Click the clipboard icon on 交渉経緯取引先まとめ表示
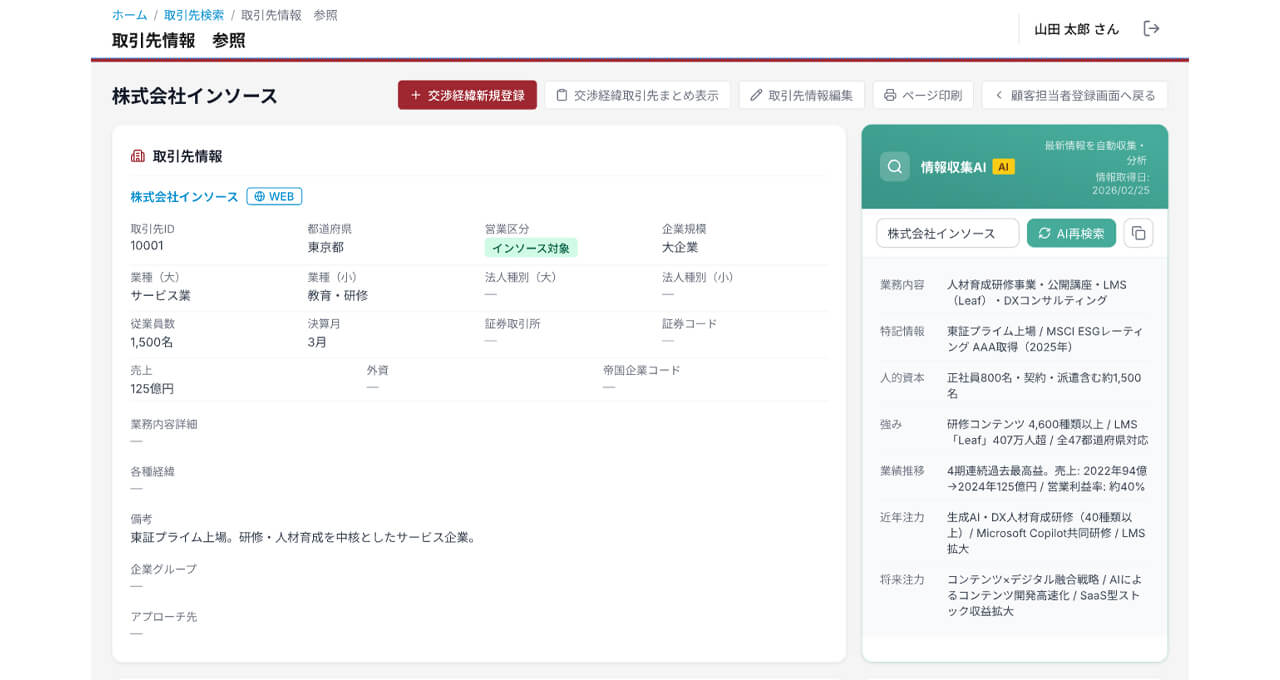Image resolution: width=1280 pixels, height=680 pixels. point(560,94)
